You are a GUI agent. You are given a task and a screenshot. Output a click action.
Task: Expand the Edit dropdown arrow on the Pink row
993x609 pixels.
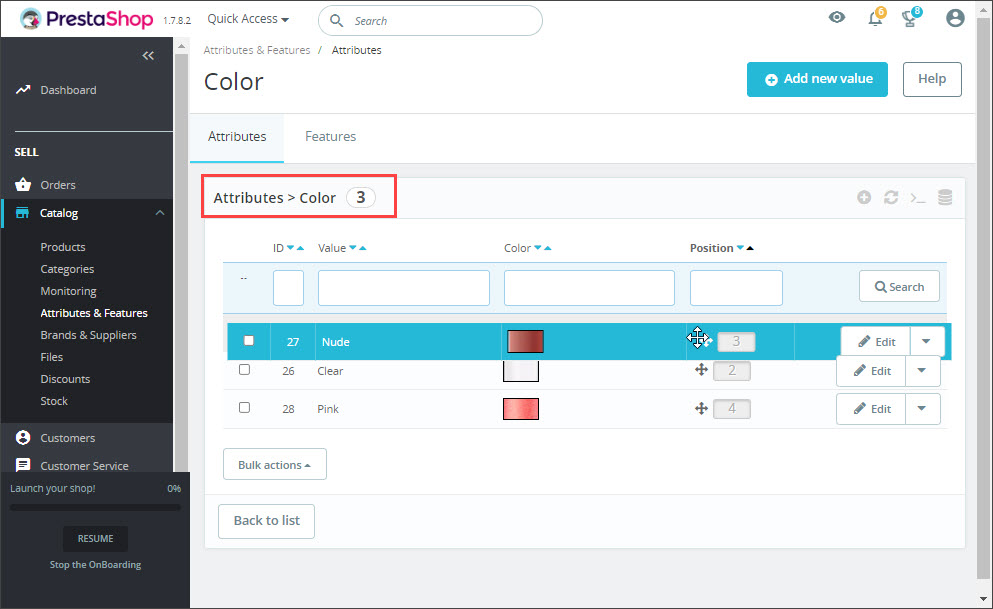coord(922,408)
